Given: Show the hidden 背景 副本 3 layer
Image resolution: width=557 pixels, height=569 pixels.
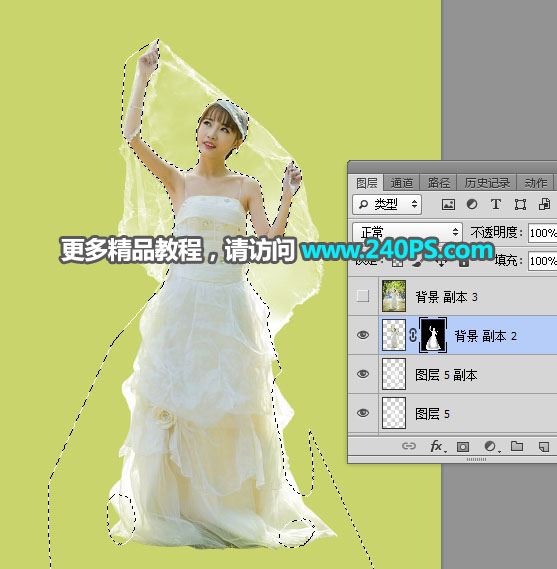Looking at the screenshot, I should click(x=363, y=296).
